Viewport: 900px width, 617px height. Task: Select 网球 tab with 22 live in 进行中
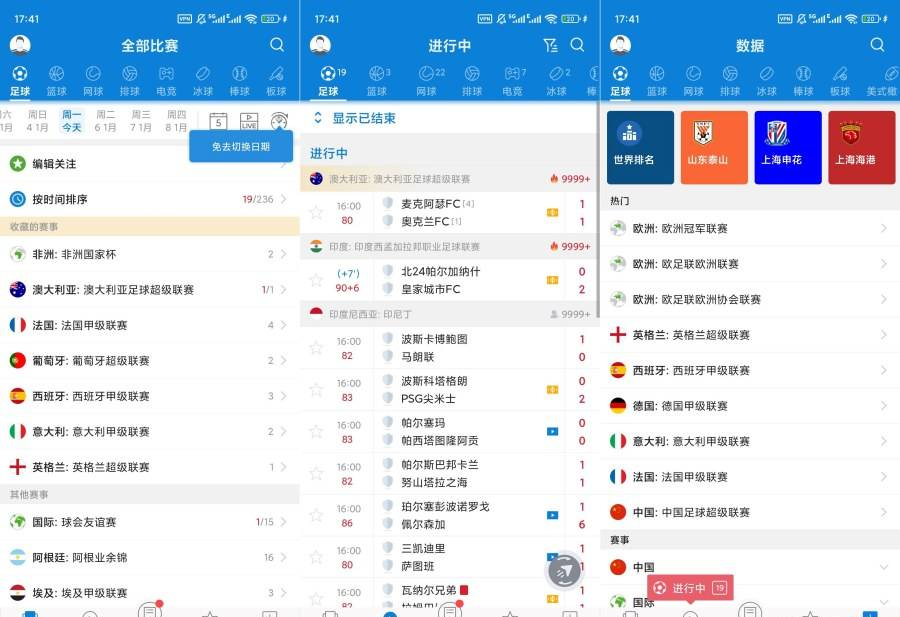click(430, 81)
